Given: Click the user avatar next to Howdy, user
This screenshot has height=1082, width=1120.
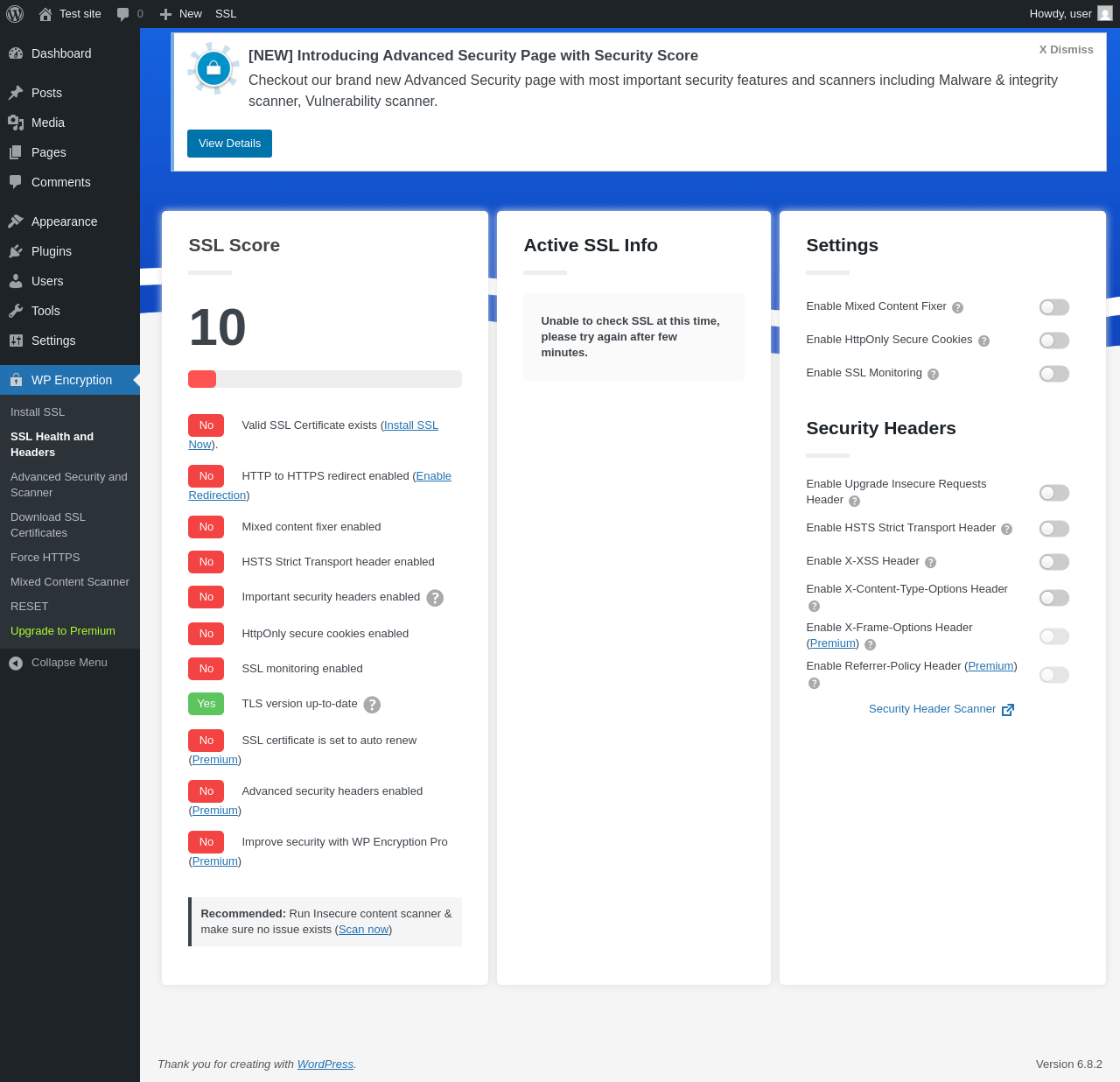Looking at the screenshot, I should pyautogui.click(x=1105, y=14).
